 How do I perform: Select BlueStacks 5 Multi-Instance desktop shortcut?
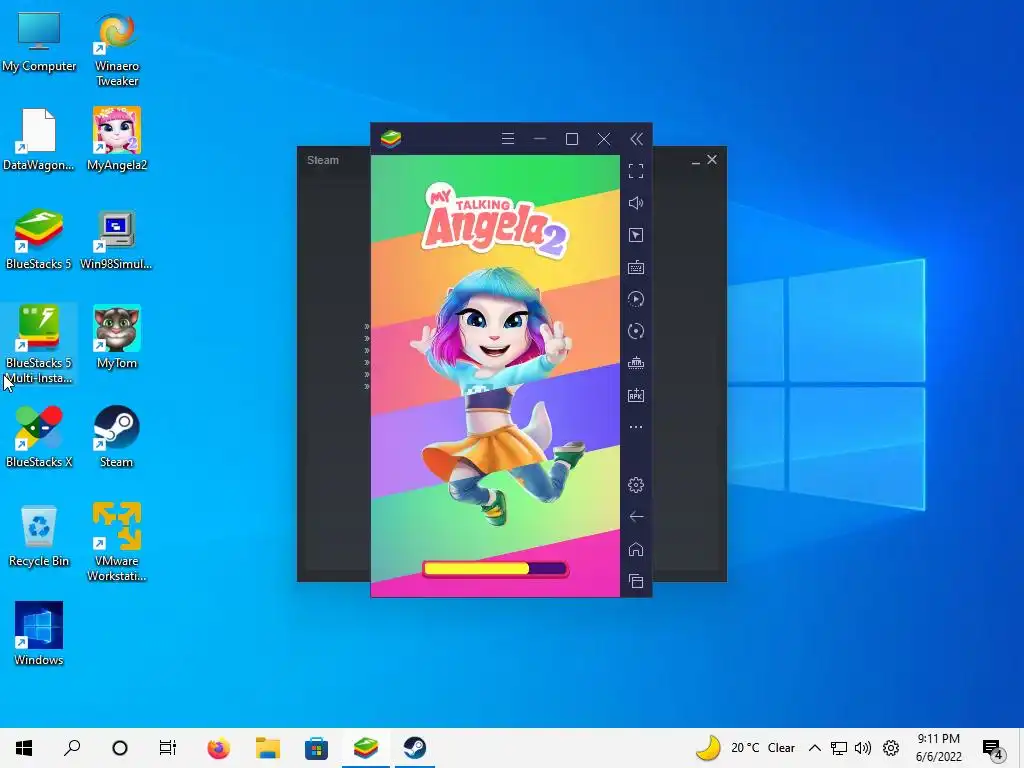click(x=39, y=345)
